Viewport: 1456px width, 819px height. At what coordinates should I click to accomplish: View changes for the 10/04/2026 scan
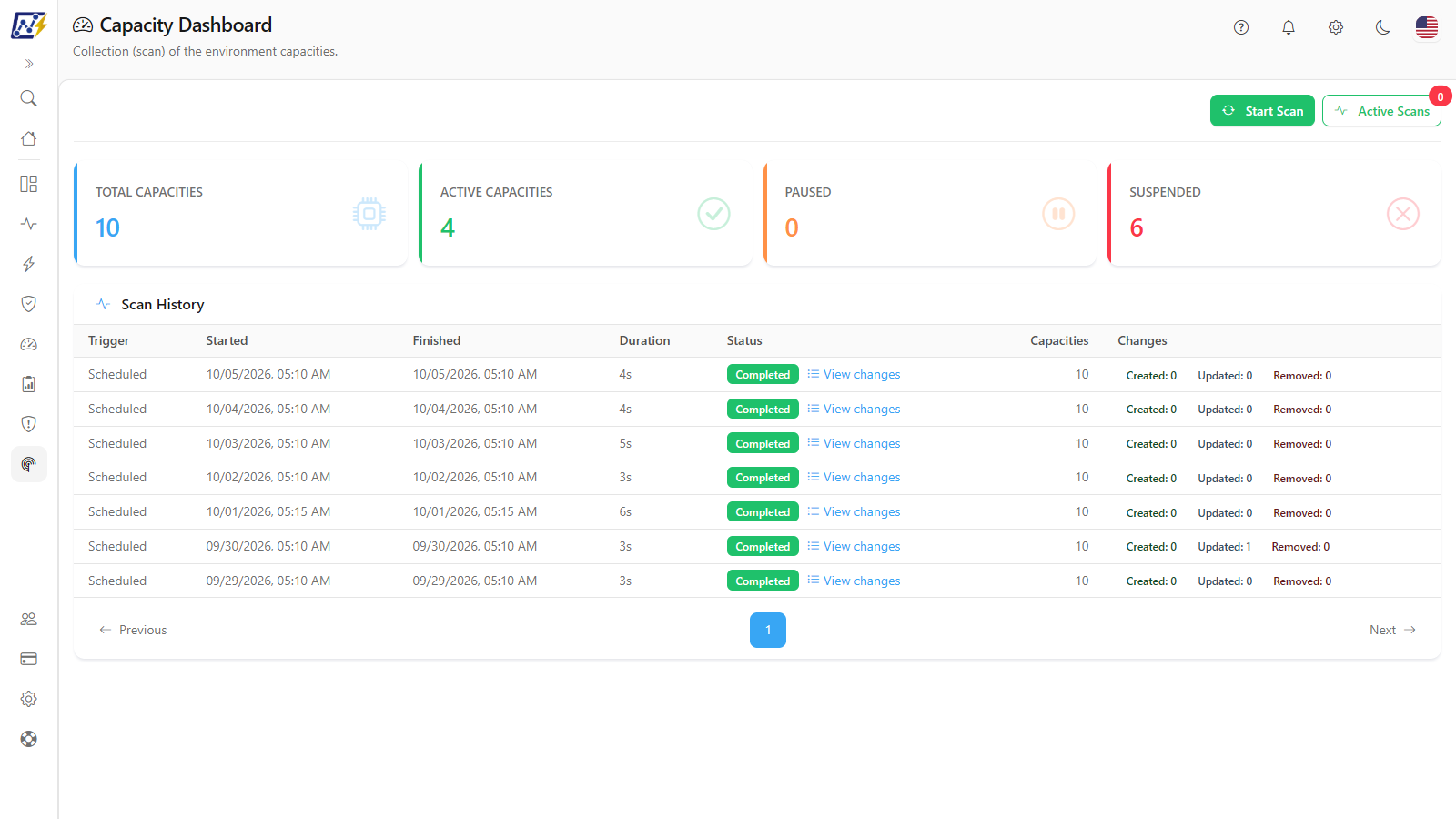854,409
